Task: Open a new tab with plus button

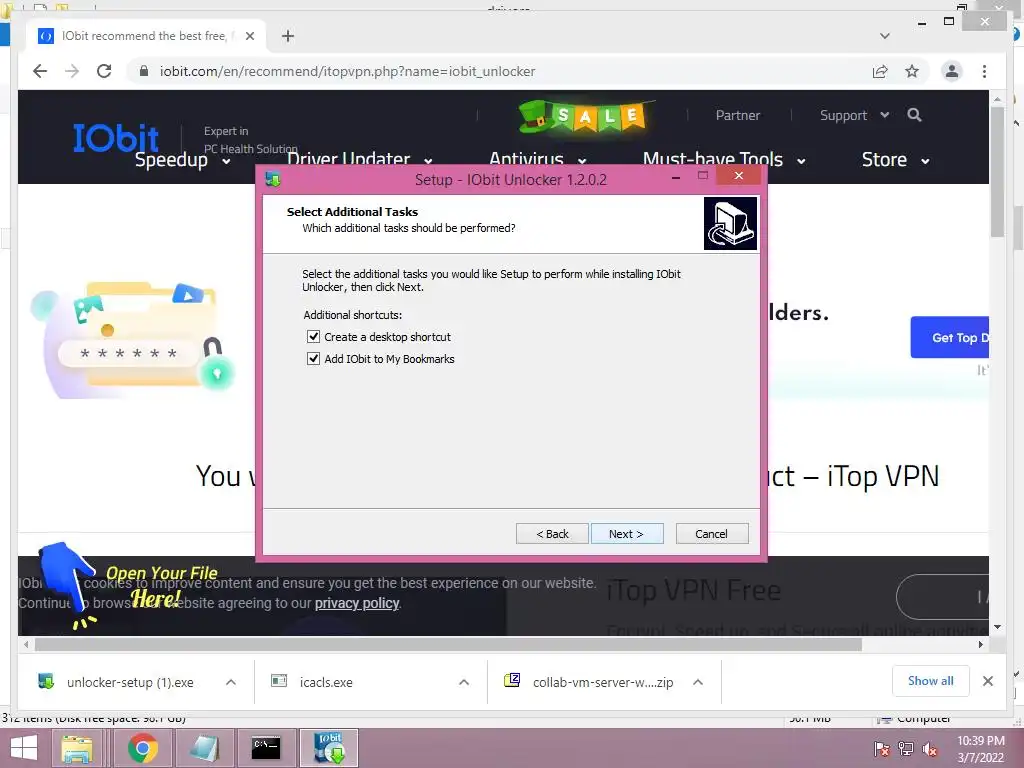Action: coord(288,36)
